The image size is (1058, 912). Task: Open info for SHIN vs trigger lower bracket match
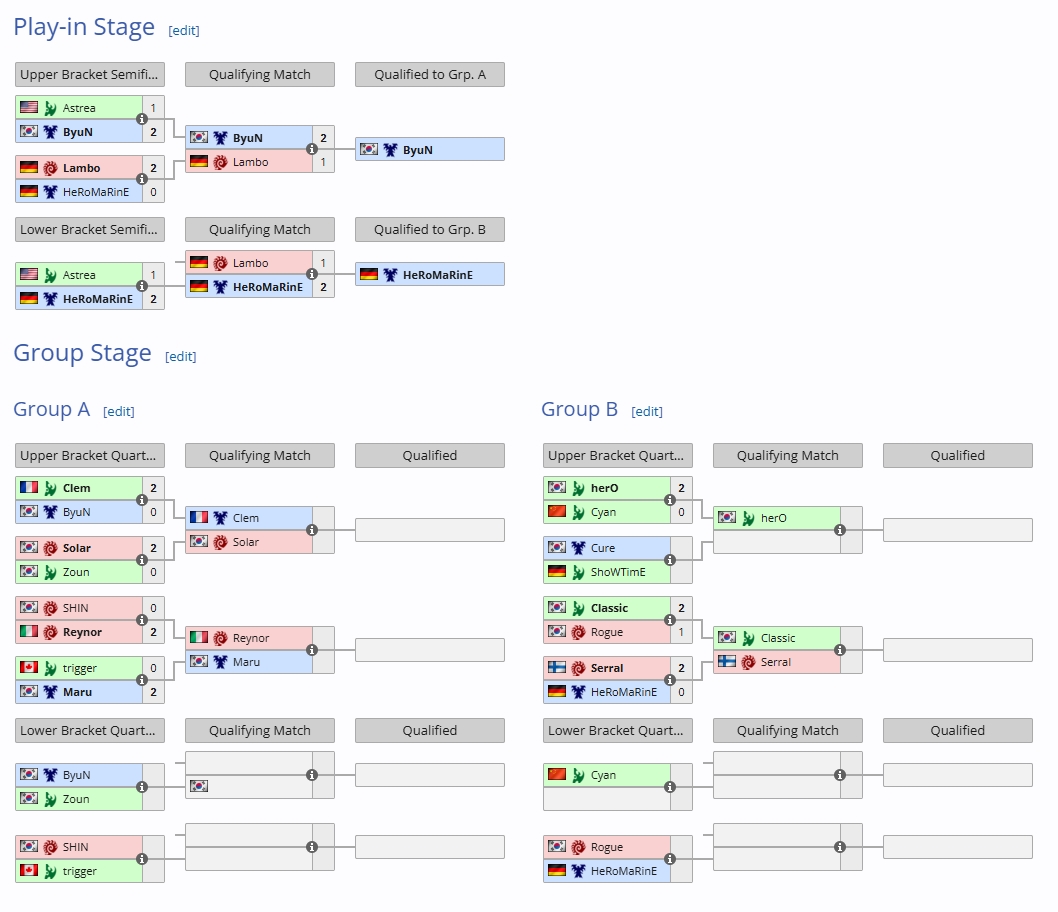[142, 859]
